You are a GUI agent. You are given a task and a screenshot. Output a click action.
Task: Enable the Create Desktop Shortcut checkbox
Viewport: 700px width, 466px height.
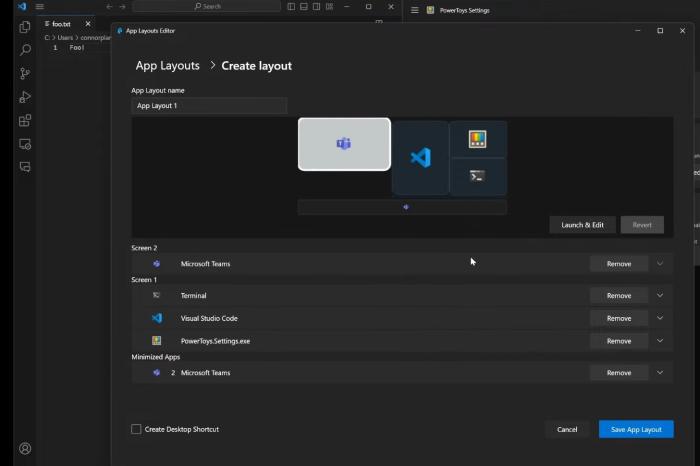point(136,429)
